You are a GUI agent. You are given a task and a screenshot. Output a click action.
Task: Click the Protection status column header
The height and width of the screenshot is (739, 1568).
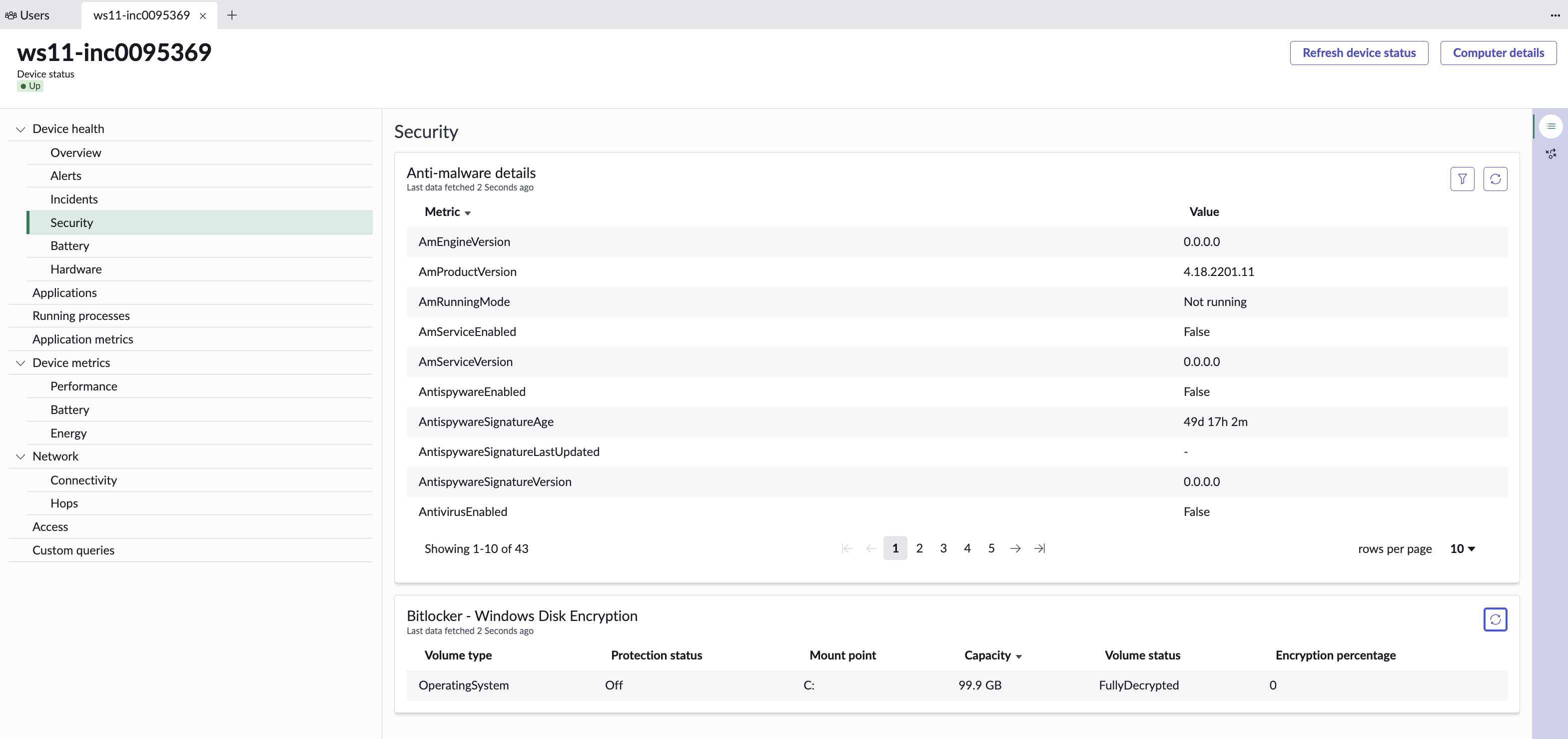[656, 655]
